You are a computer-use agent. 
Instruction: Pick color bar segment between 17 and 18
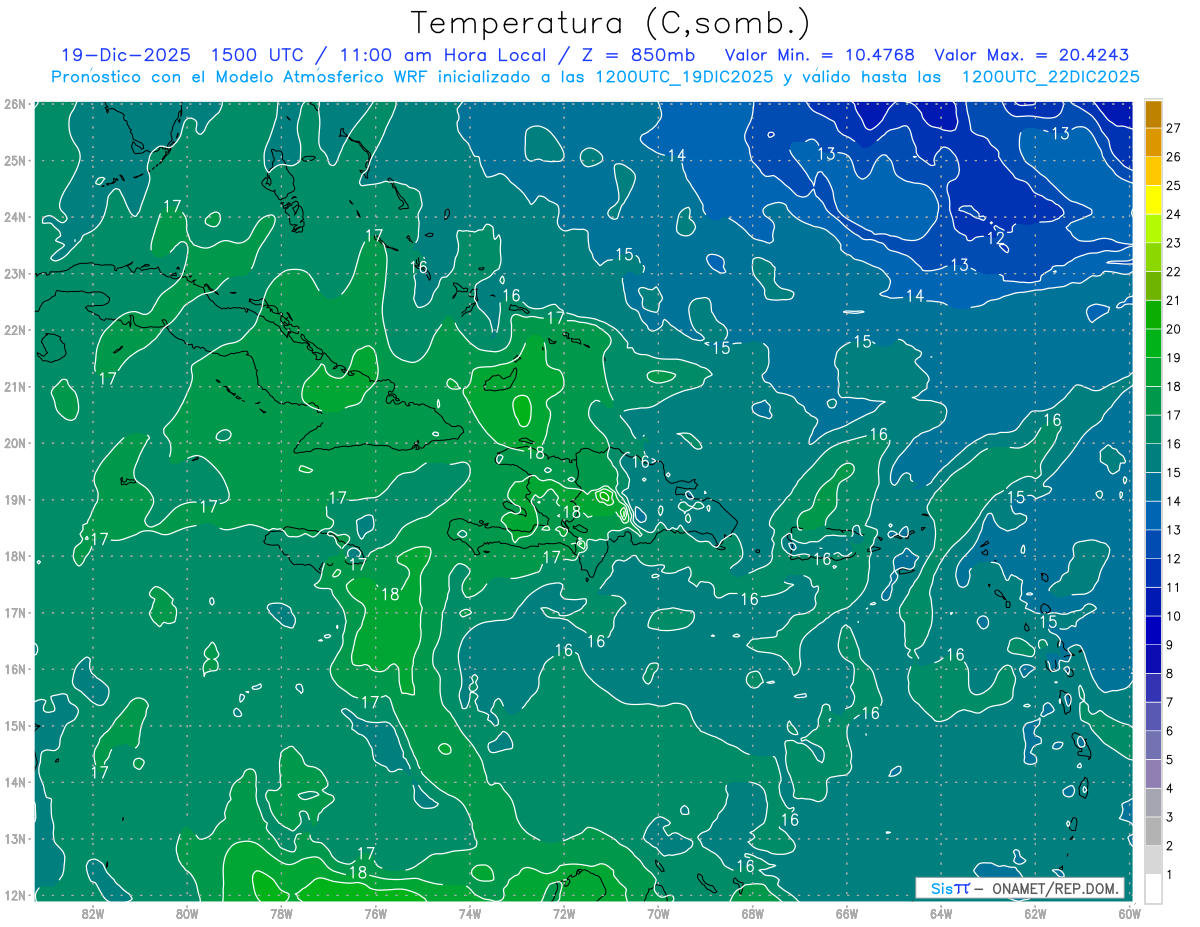coord(1153,401)
